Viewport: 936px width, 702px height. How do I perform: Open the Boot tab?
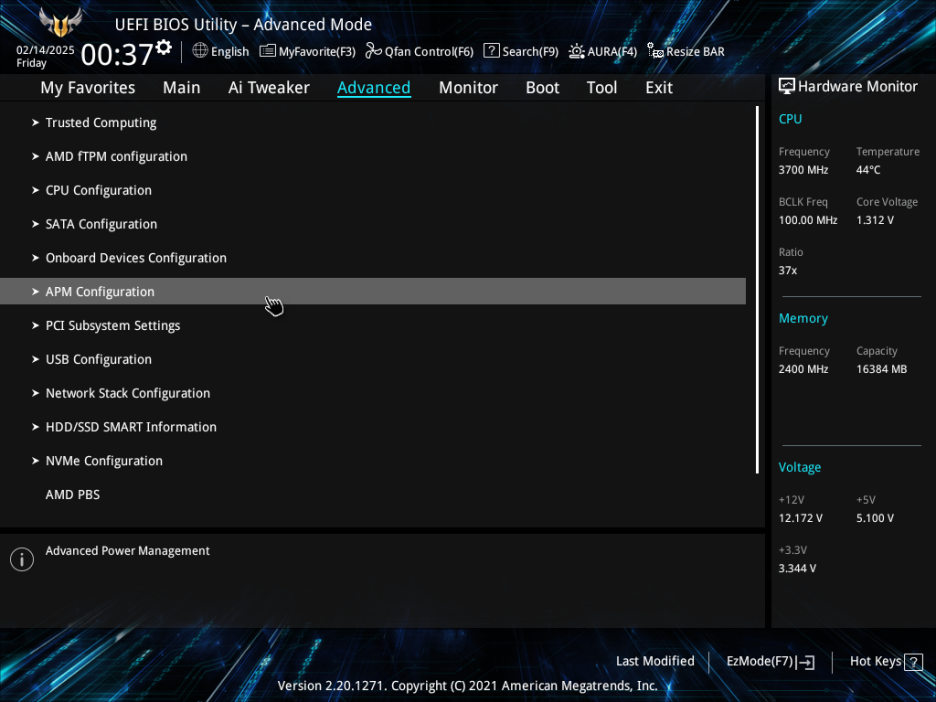542,88
